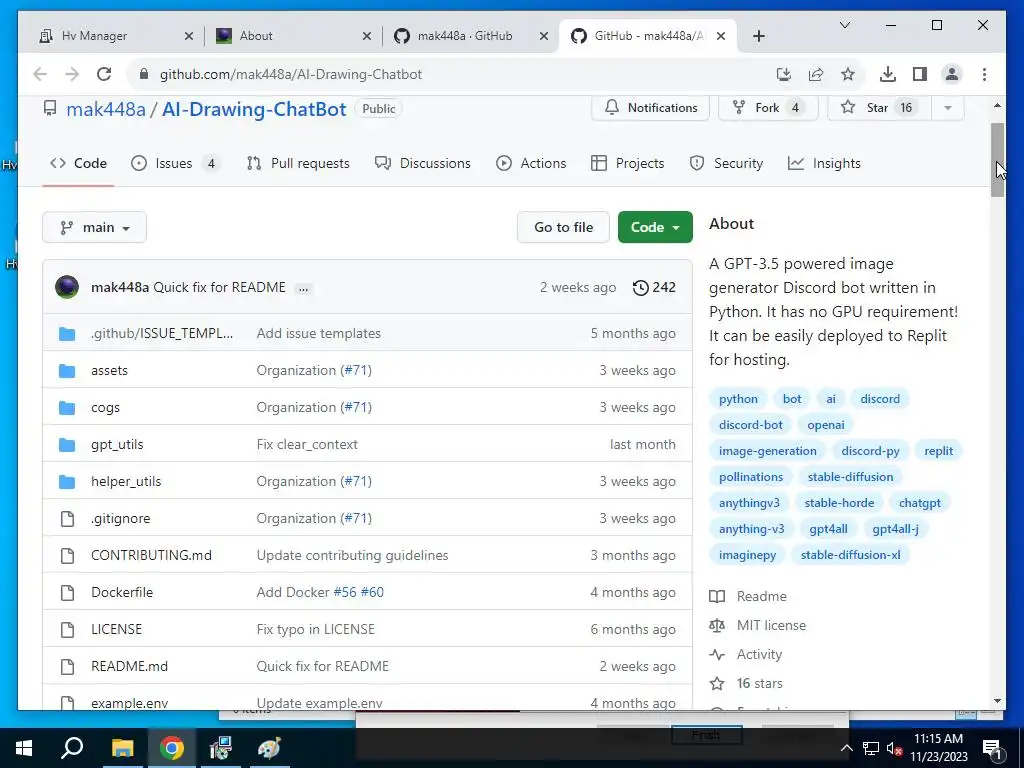Open a new tab with plus button
The width and height of the screenshot is (1024, 768).
[758, 36]
